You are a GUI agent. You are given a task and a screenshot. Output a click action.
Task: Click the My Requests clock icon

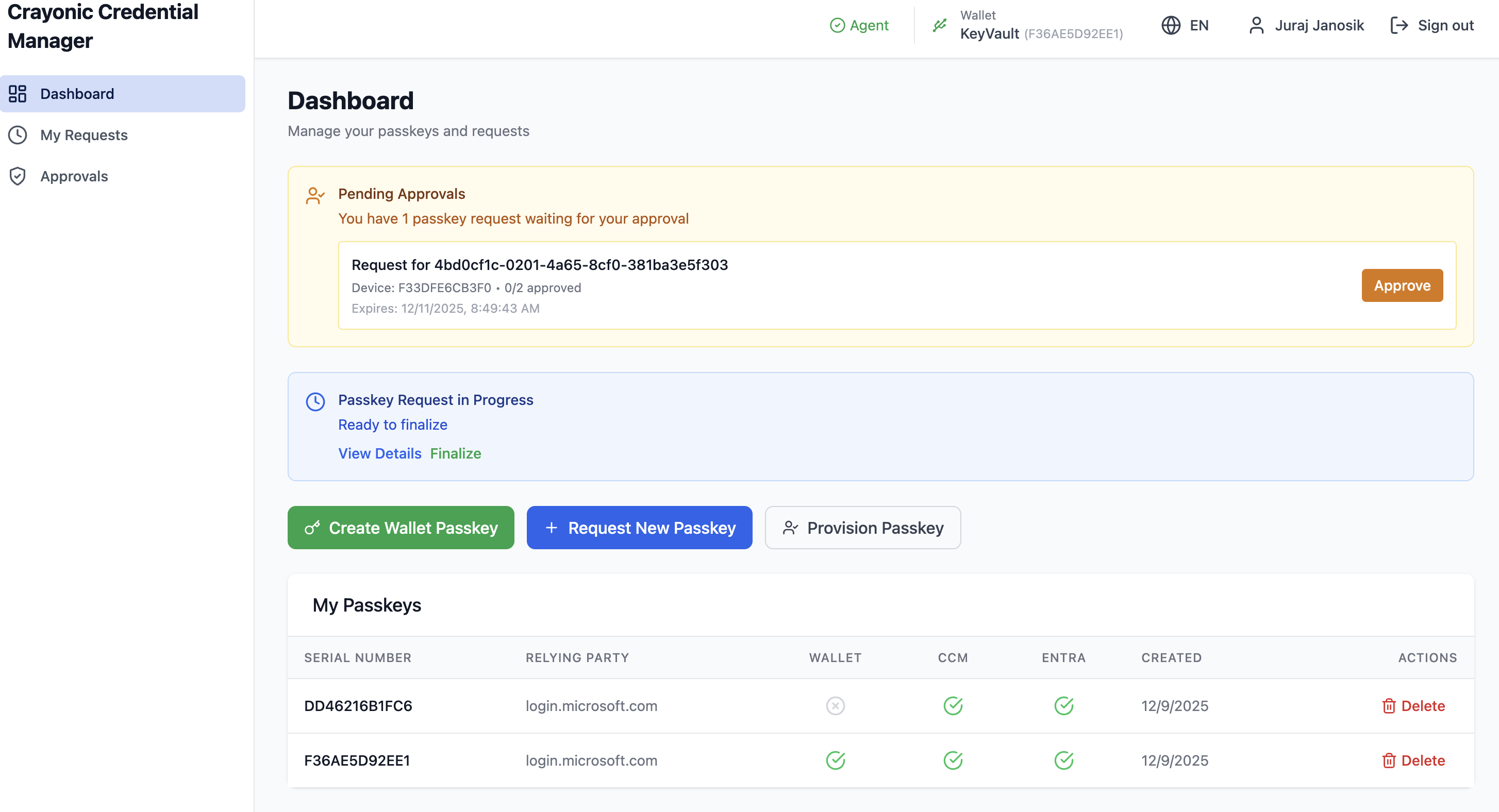point(18,135)
